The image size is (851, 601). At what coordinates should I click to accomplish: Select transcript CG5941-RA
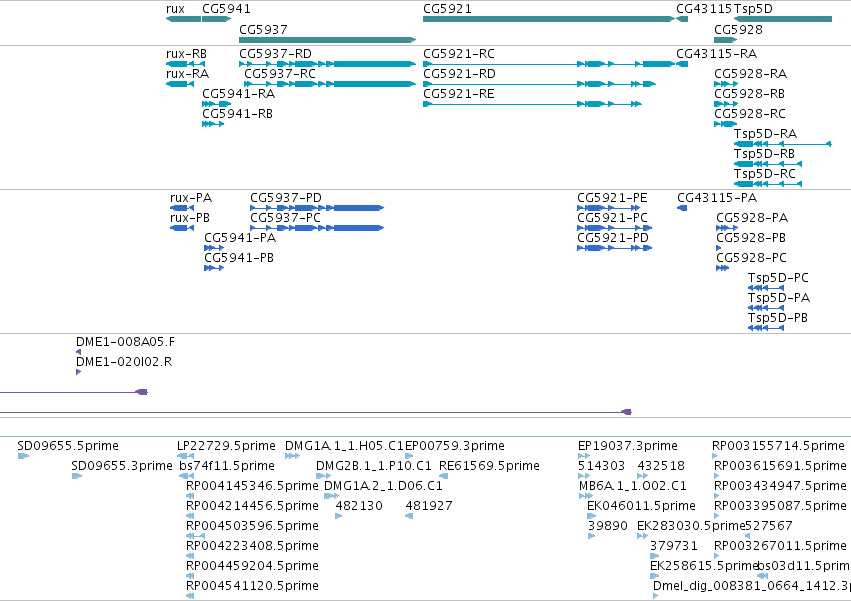[x=217, y=104]
